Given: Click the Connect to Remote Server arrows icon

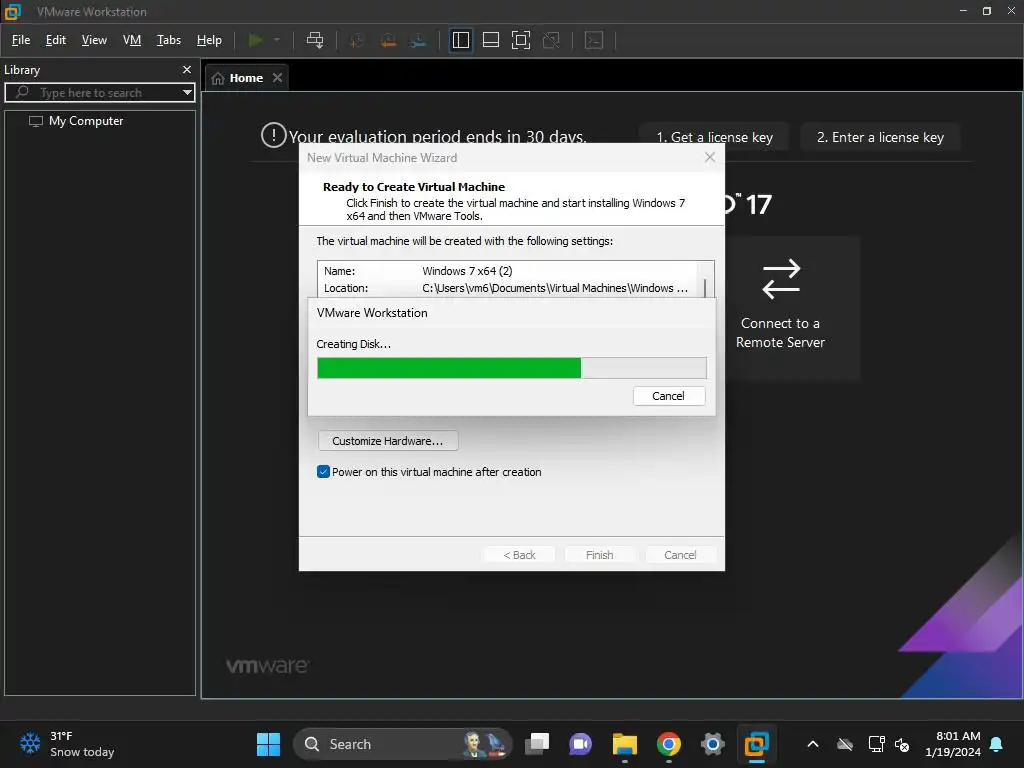Looking at the screenshot, I should coord(780,279).
